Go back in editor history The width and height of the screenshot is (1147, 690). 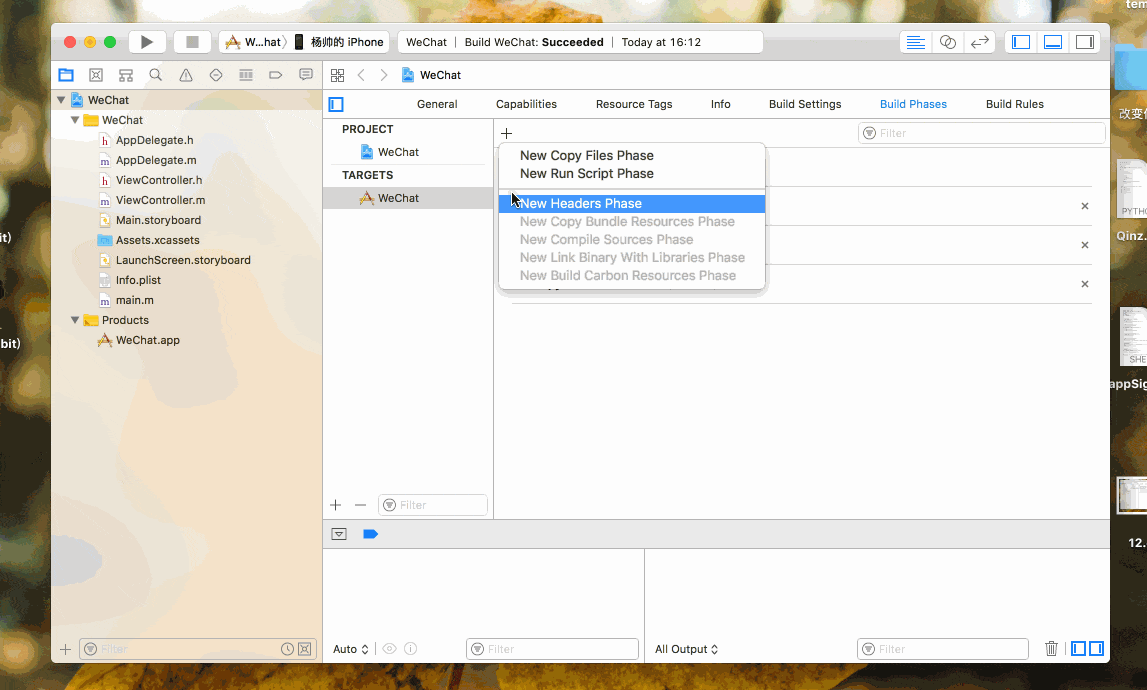tap(361, 75)
